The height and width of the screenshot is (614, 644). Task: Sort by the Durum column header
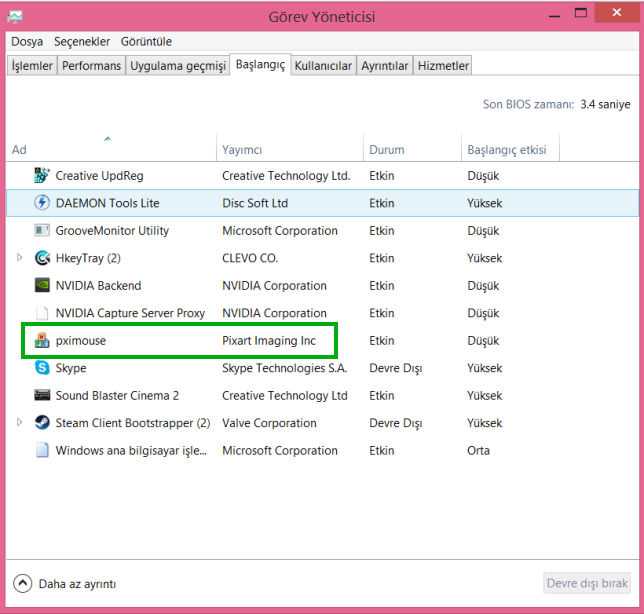(412, 148)
